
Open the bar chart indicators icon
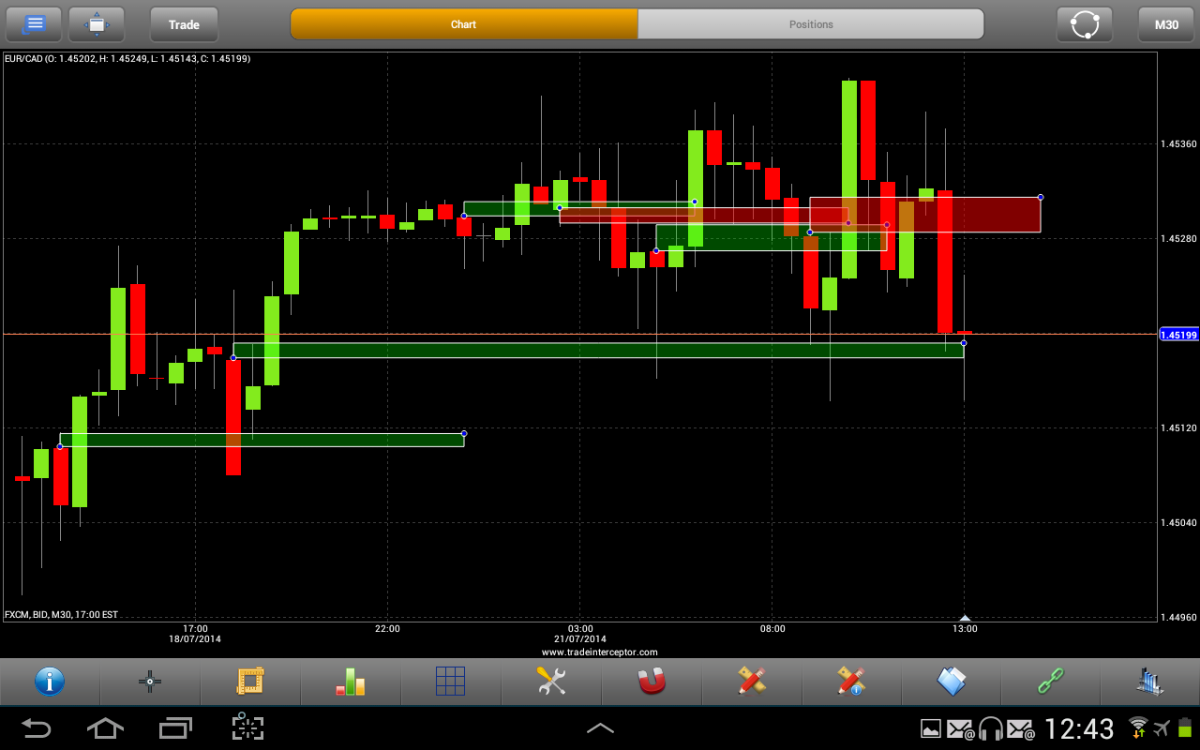click(350, 682)
